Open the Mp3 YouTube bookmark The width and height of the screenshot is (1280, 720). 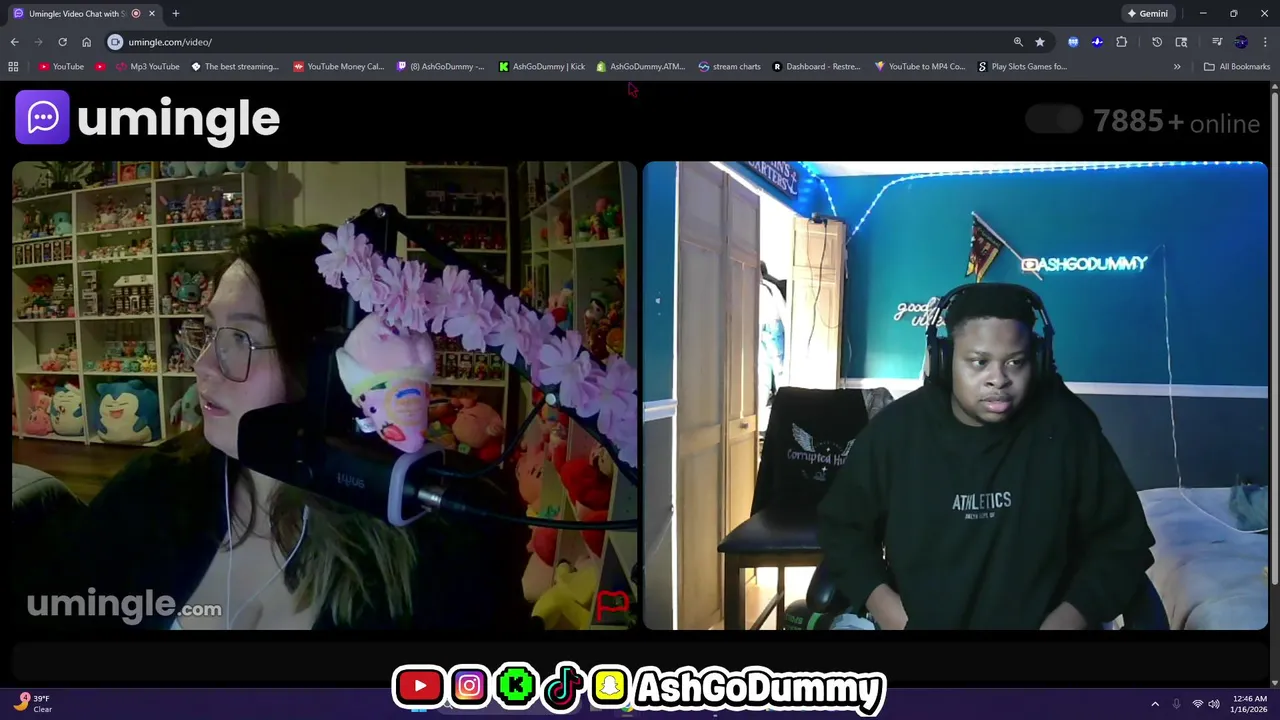(147, 67)
